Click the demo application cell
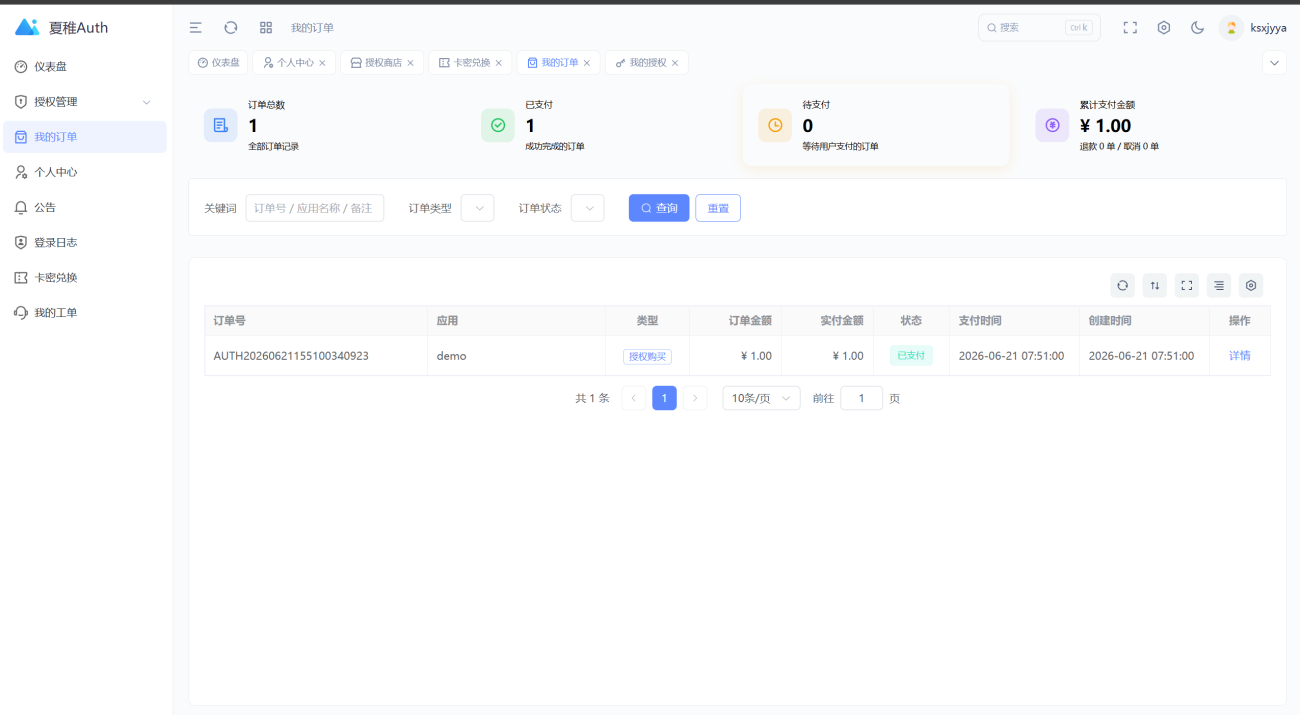 [516, 356]
